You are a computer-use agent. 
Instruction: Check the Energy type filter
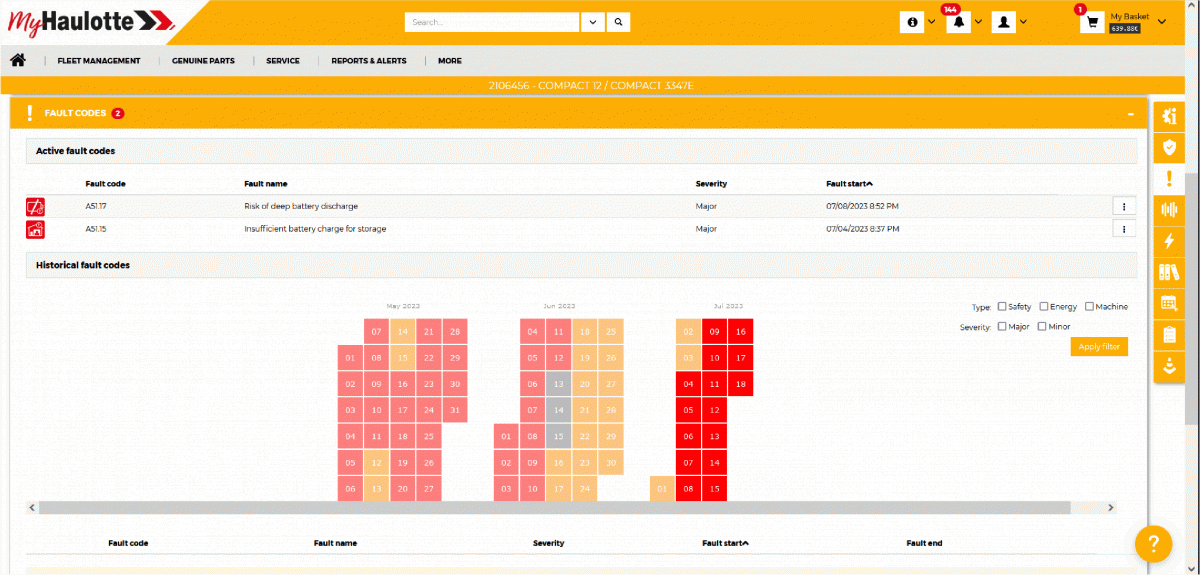[x=1044, y=307]
